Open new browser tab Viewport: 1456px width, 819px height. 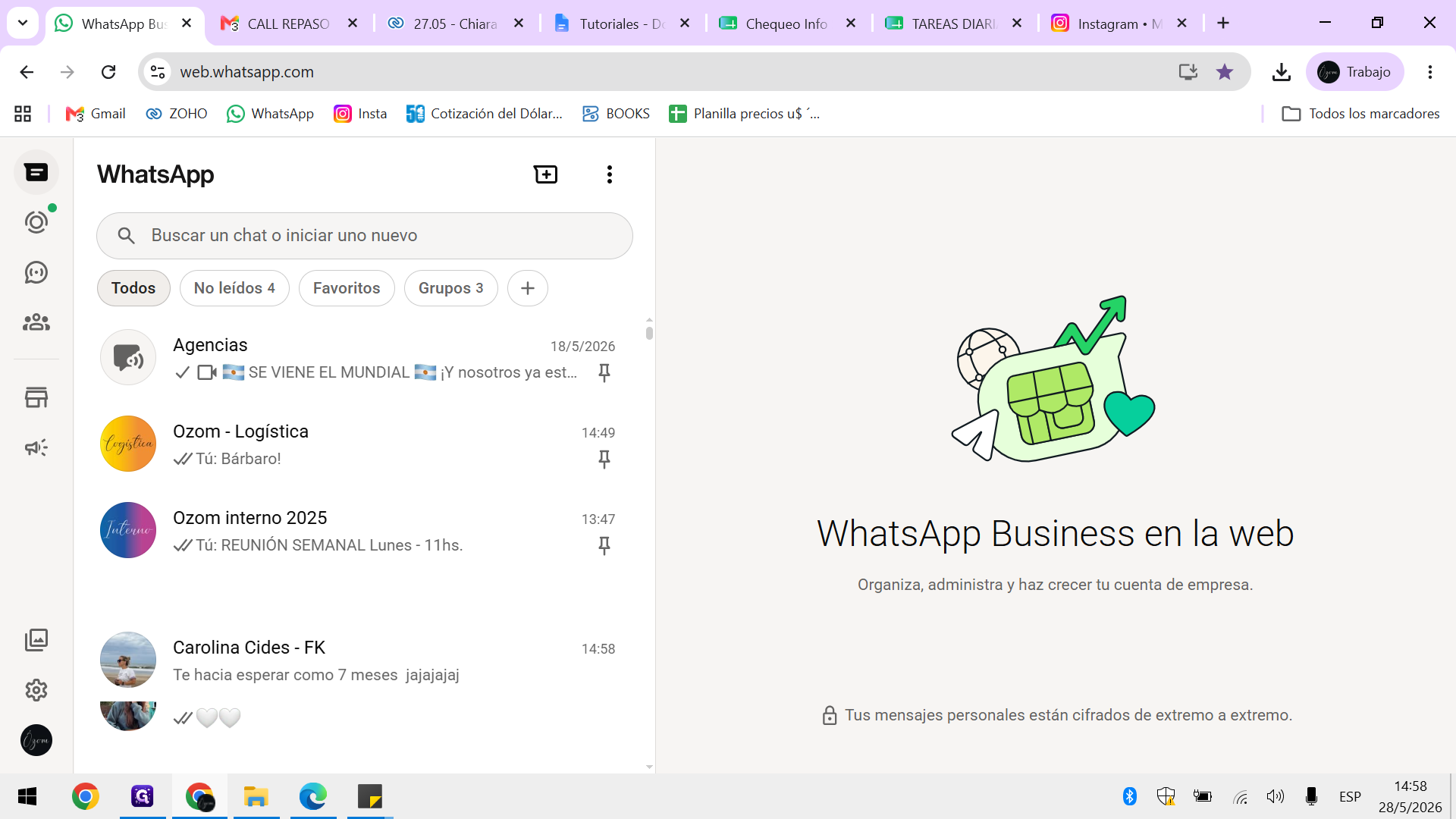[x=1223, y=24]
